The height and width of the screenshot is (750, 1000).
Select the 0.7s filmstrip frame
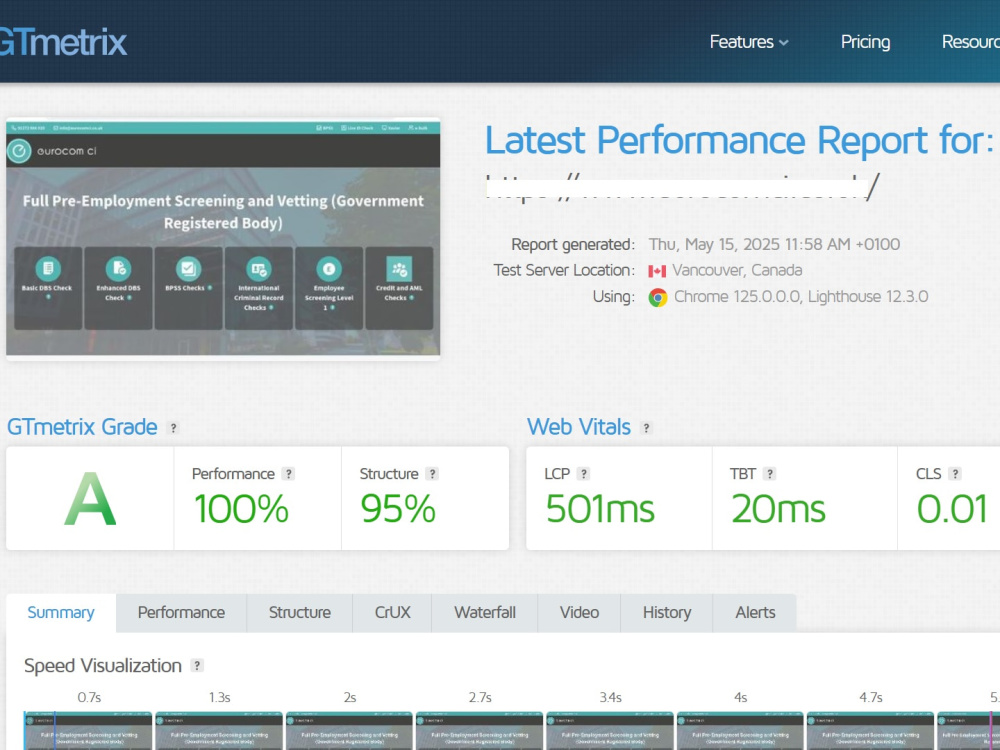[89, 731]
